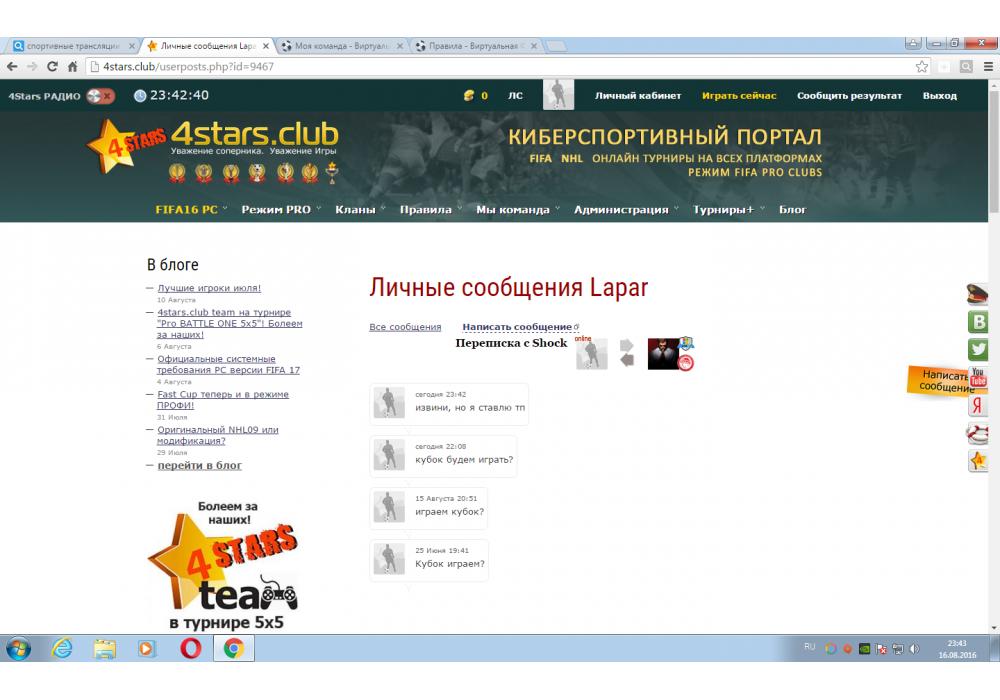Open the VK social page icon
The image size is (1000, 700).
click(978, 322)
